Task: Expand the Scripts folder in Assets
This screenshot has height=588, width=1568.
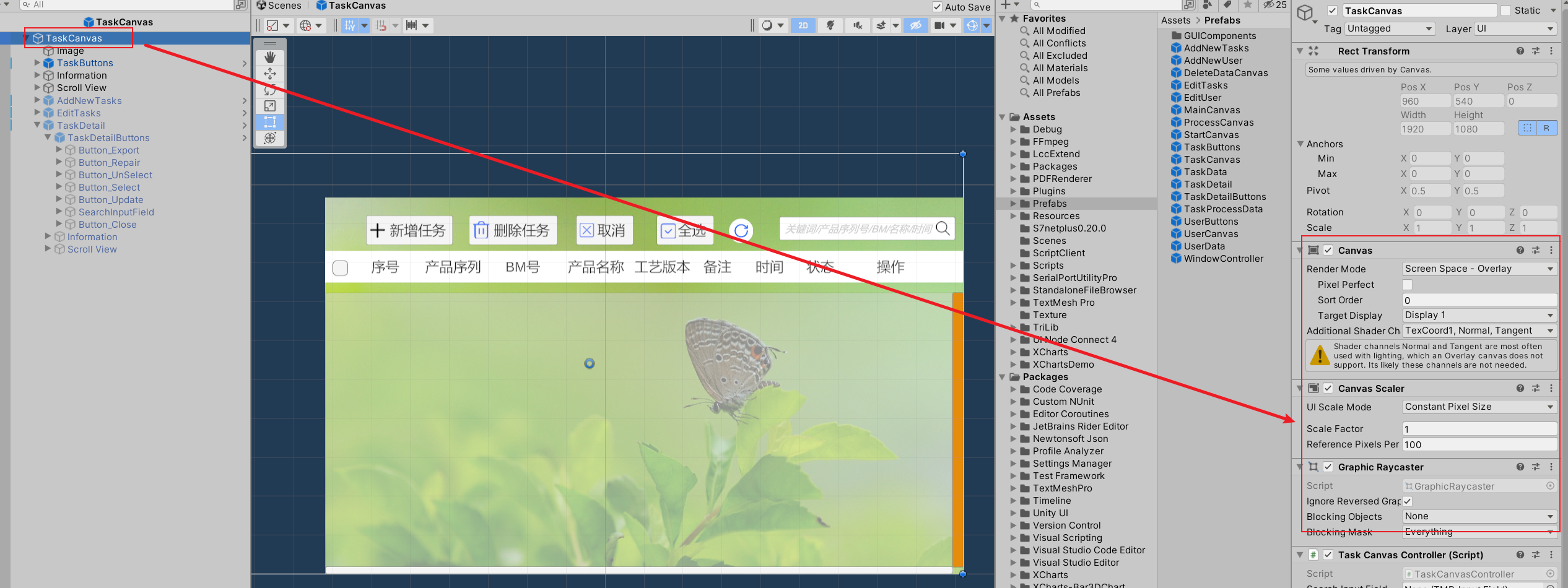Action: pos(1013,266)
